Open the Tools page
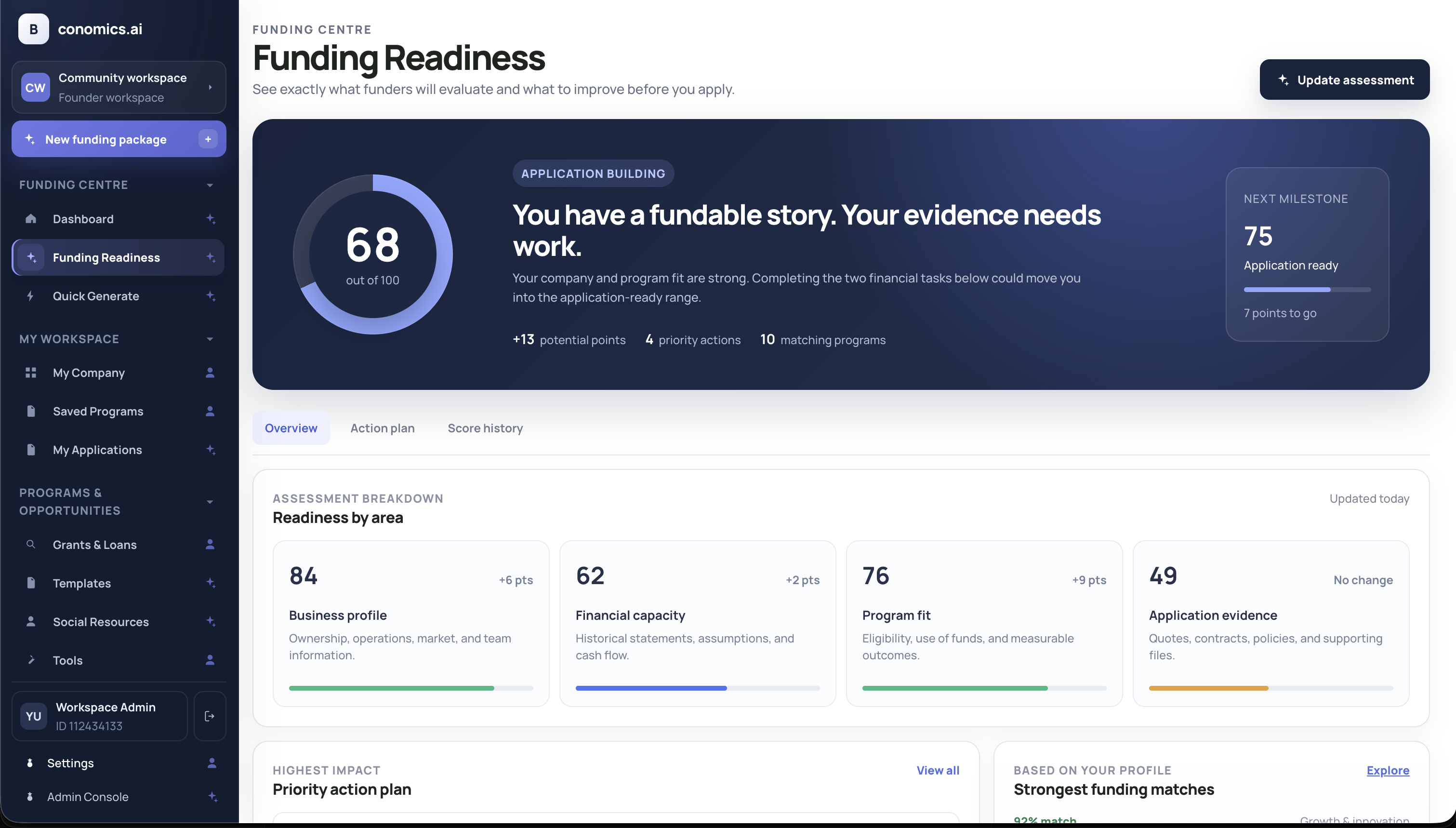 tap(118, 660)
